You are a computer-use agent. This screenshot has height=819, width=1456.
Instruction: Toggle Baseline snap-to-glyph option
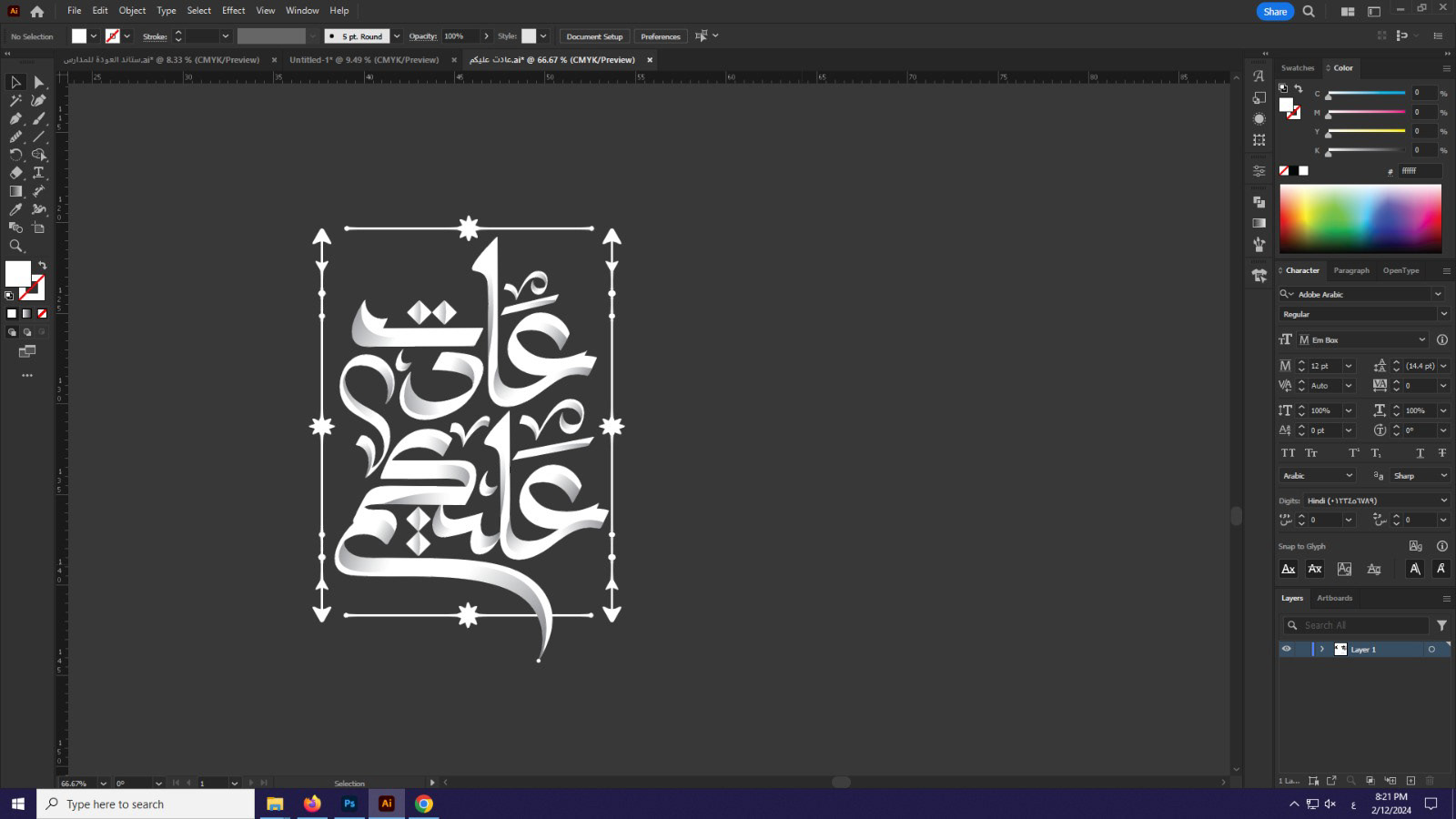[x=1289, y=569]
